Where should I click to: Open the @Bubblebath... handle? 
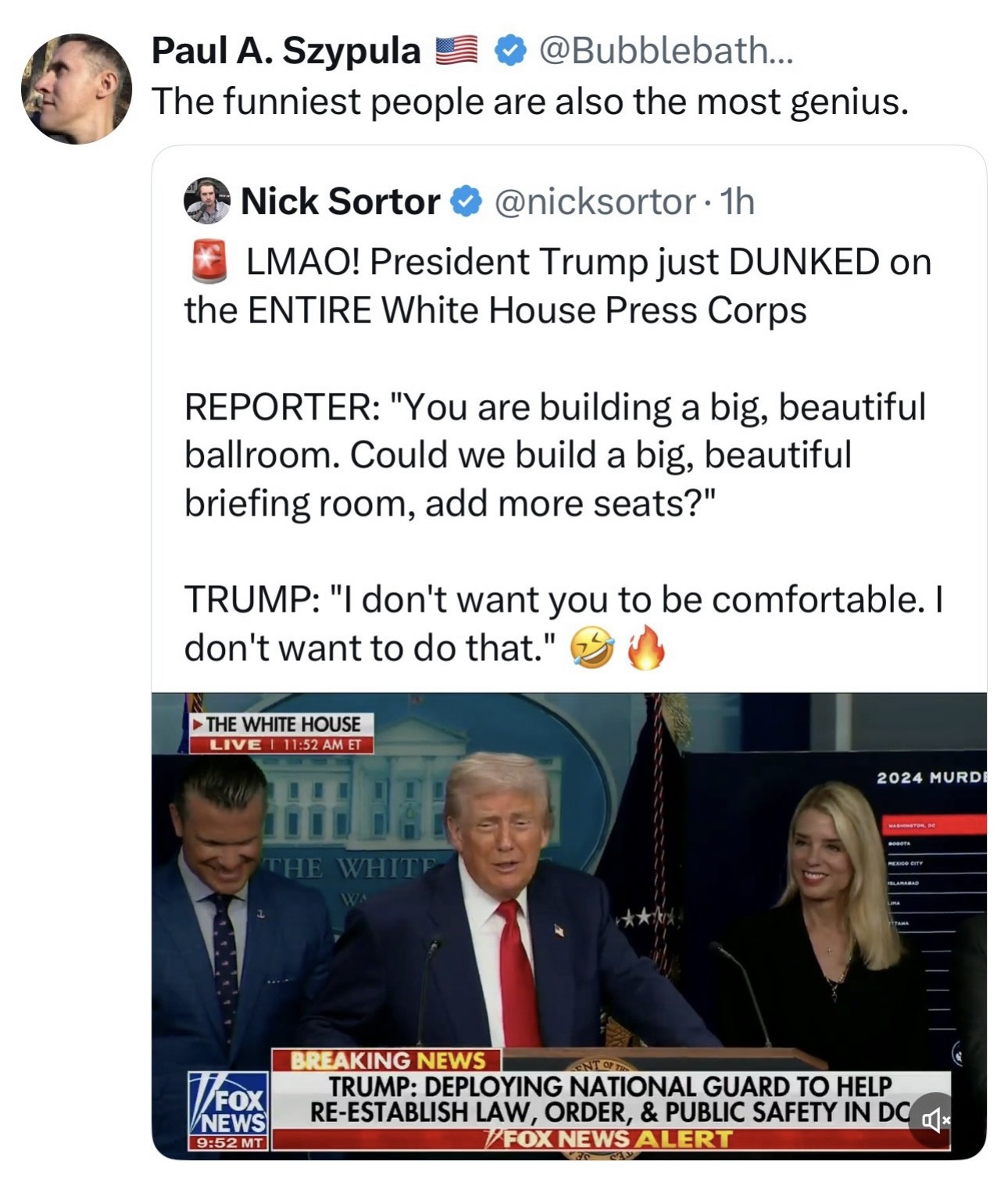(x=666, y=52)
